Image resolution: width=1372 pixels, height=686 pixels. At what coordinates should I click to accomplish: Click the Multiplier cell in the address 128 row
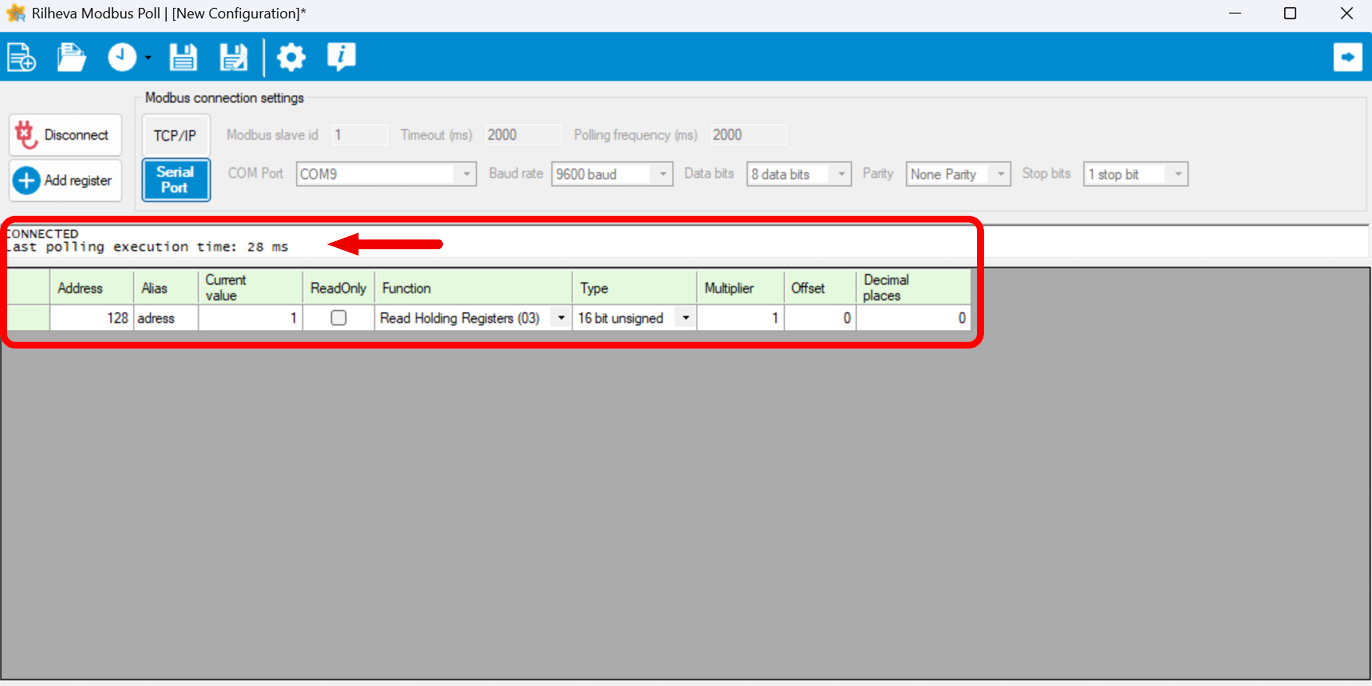click(x=741, y=318)
